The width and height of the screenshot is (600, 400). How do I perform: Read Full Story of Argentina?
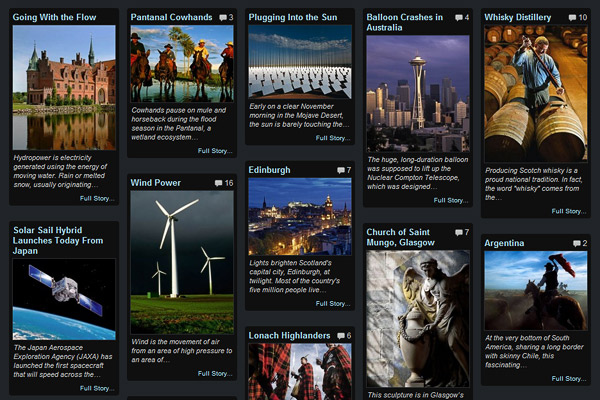pos(568,379)
